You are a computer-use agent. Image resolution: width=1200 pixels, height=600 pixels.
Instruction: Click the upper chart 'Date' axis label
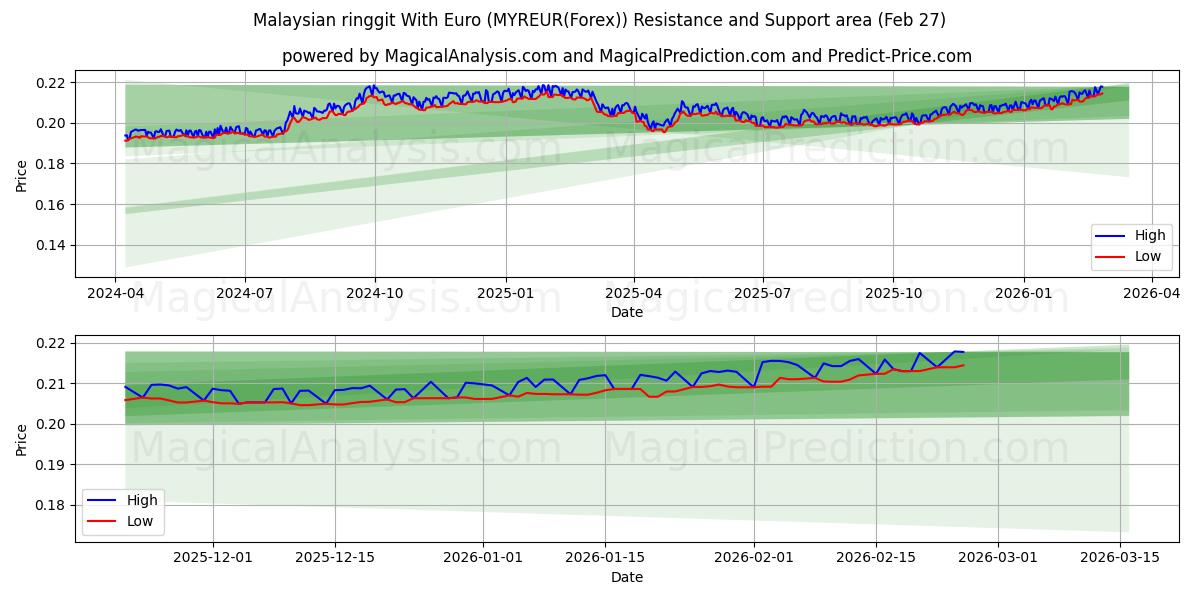(x=627, y=312)
